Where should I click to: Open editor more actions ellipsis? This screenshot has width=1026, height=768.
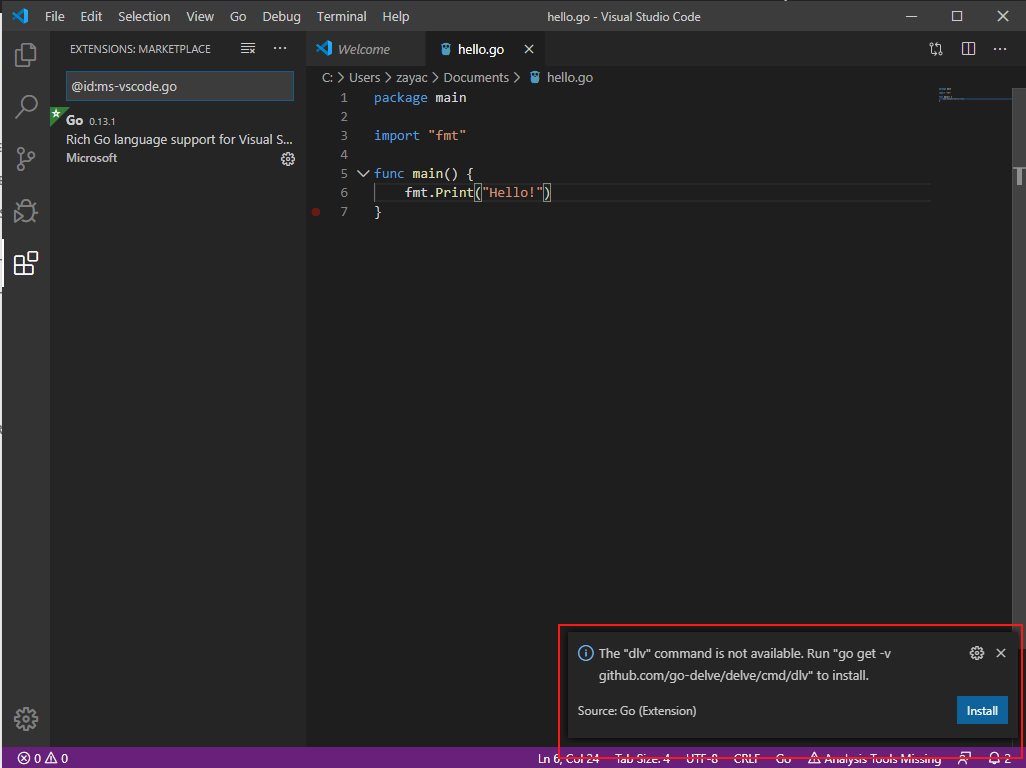tap(1000, 49)
